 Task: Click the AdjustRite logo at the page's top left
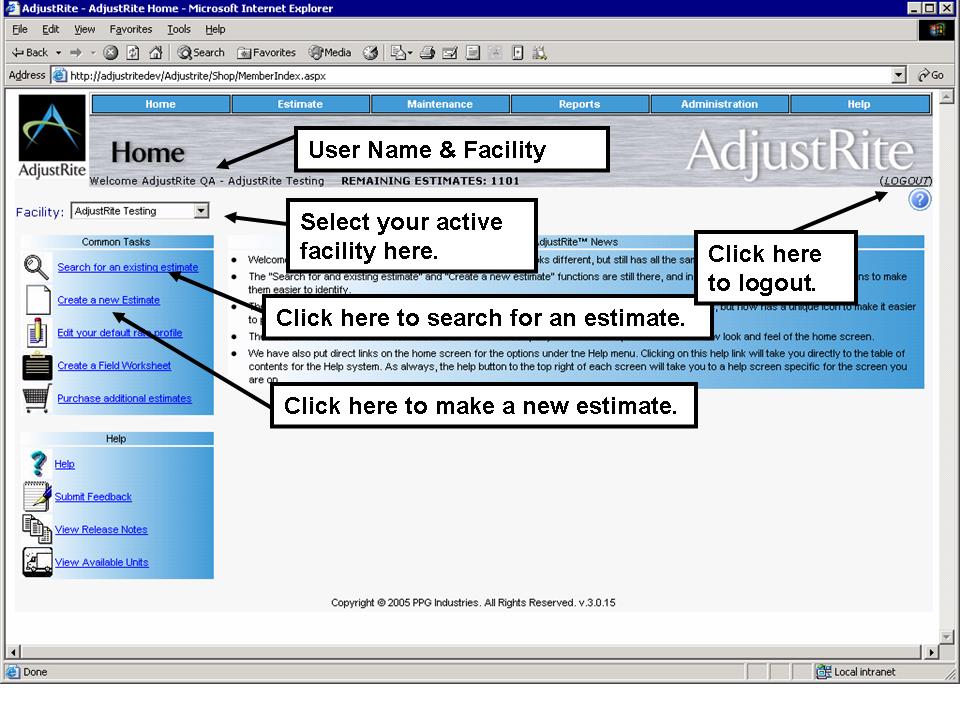(x=52, y=137)
